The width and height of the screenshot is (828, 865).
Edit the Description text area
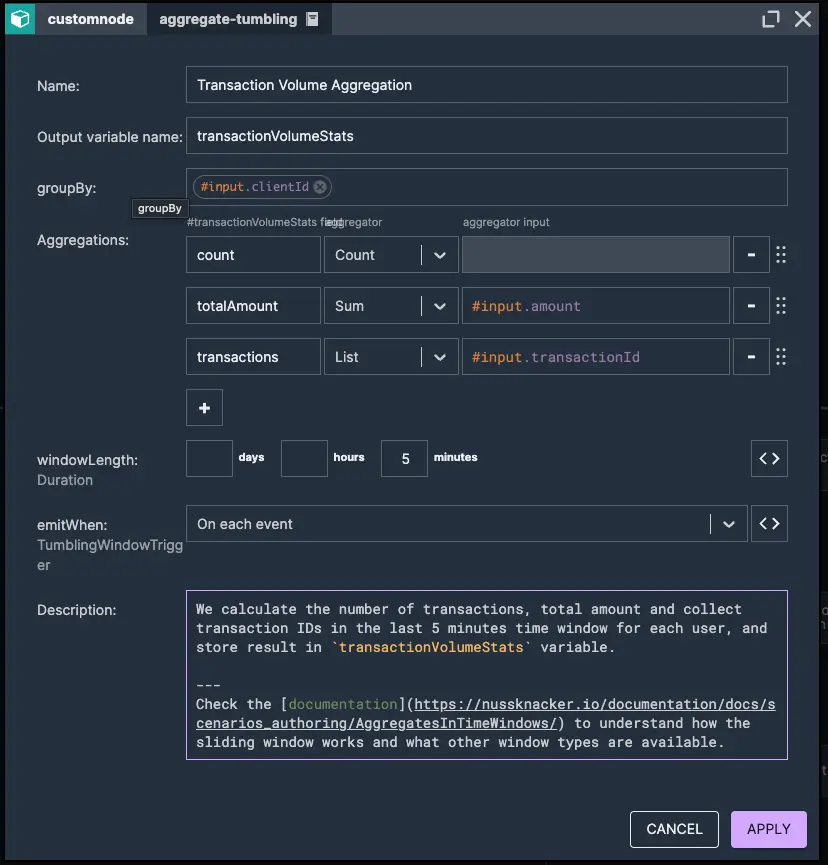tap(487, 675)
